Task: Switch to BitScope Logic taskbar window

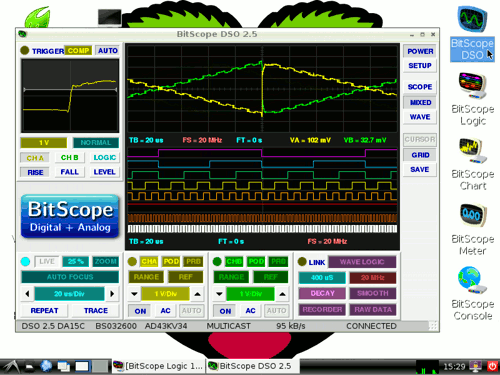Action: (158, 366)
